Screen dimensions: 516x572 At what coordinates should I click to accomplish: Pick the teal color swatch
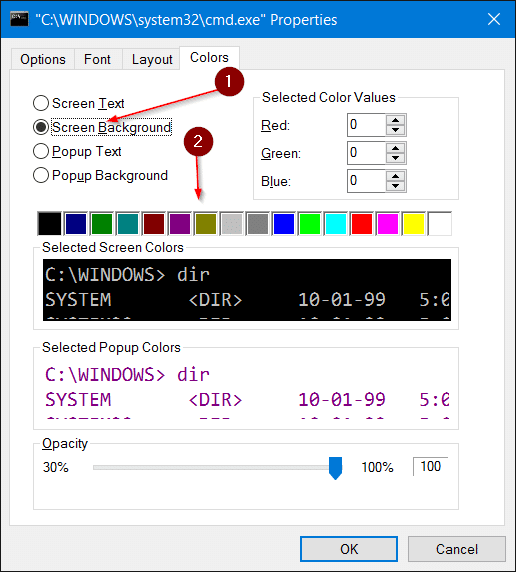tap(128, 224)
